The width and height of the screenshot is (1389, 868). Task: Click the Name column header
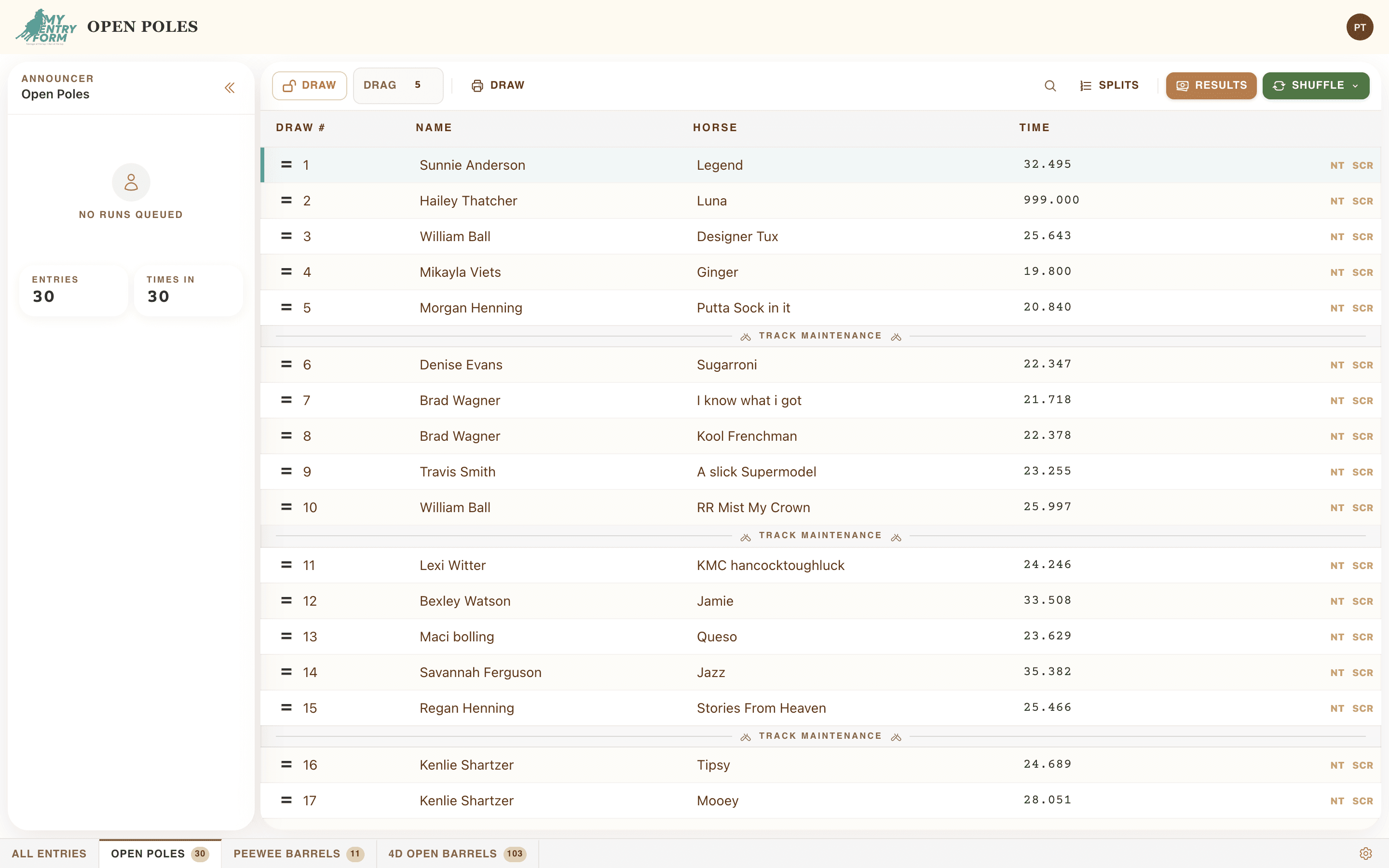click(434, 127)
